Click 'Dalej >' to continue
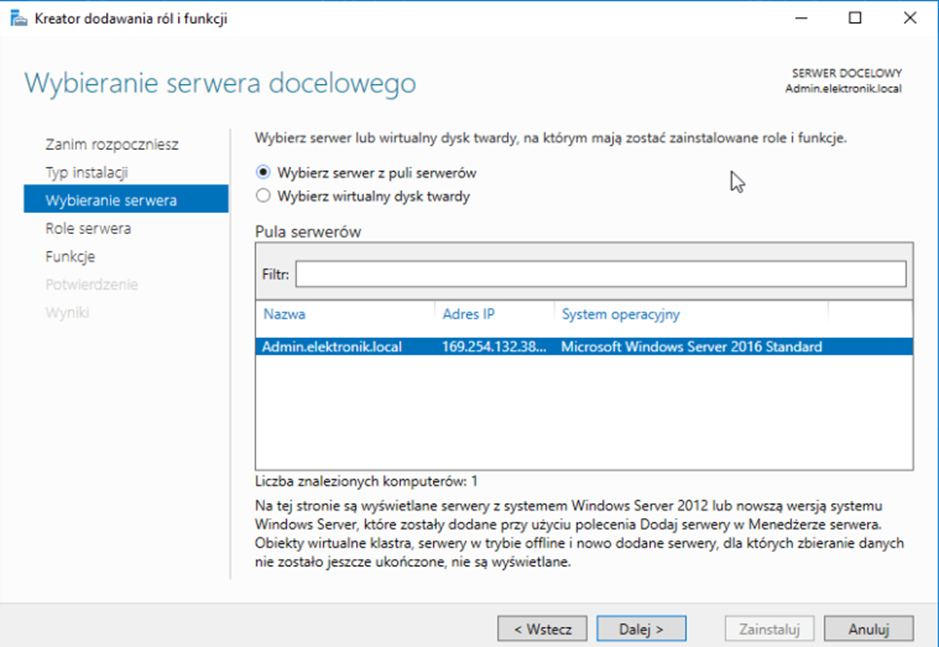This screenshot has height=647, width=939. point(641,629)
